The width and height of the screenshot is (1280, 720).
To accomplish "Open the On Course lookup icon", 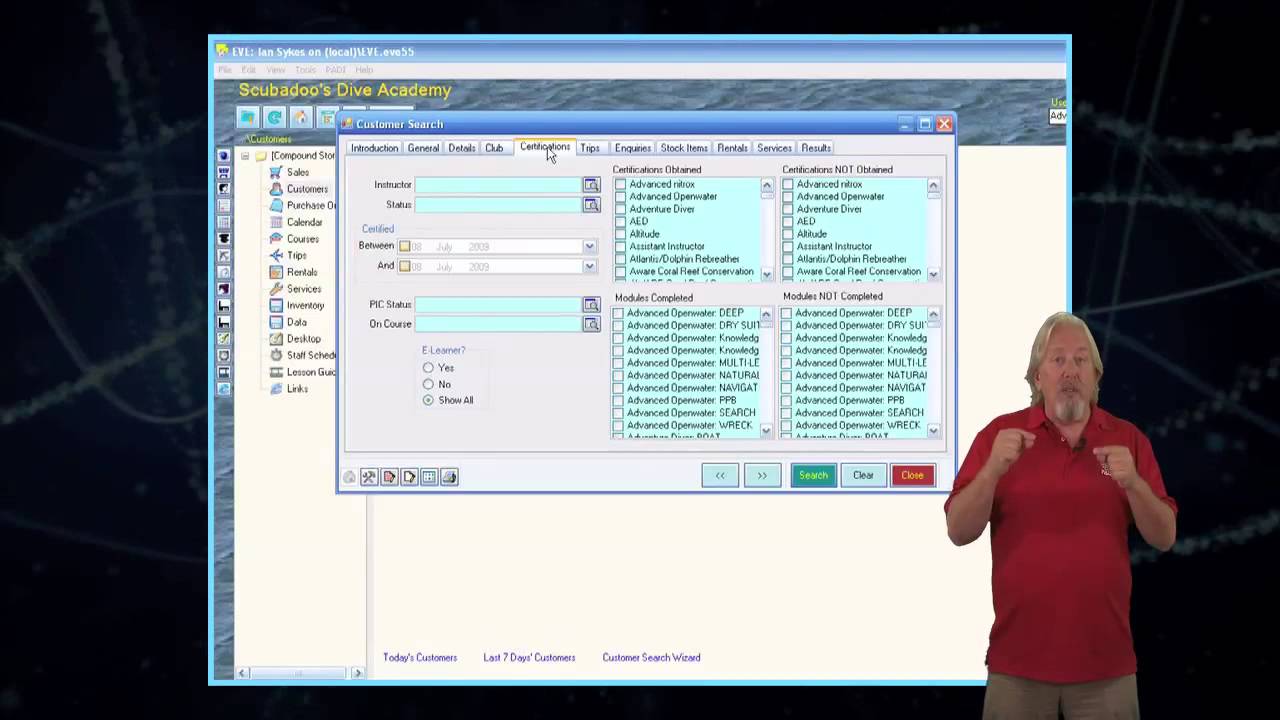I will 591,324.
